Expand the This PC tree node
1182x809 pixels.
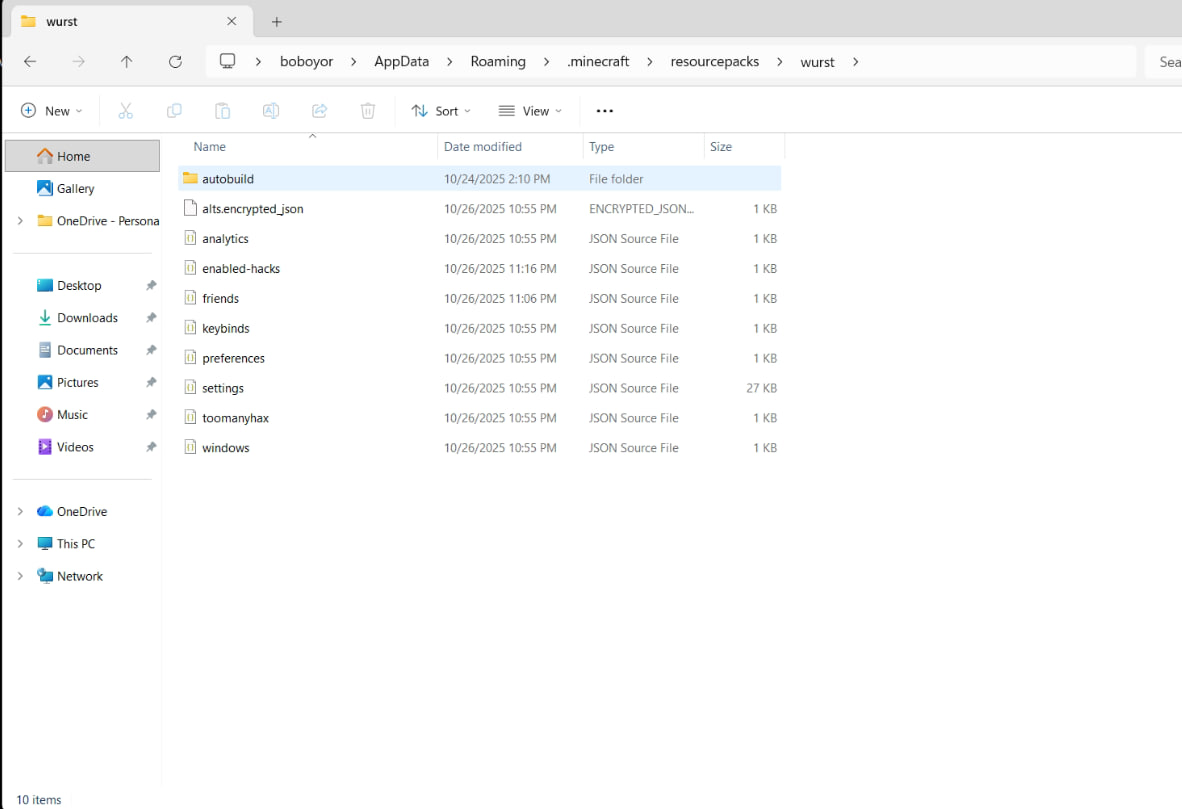pyautogui.click(x=20, y=544)
